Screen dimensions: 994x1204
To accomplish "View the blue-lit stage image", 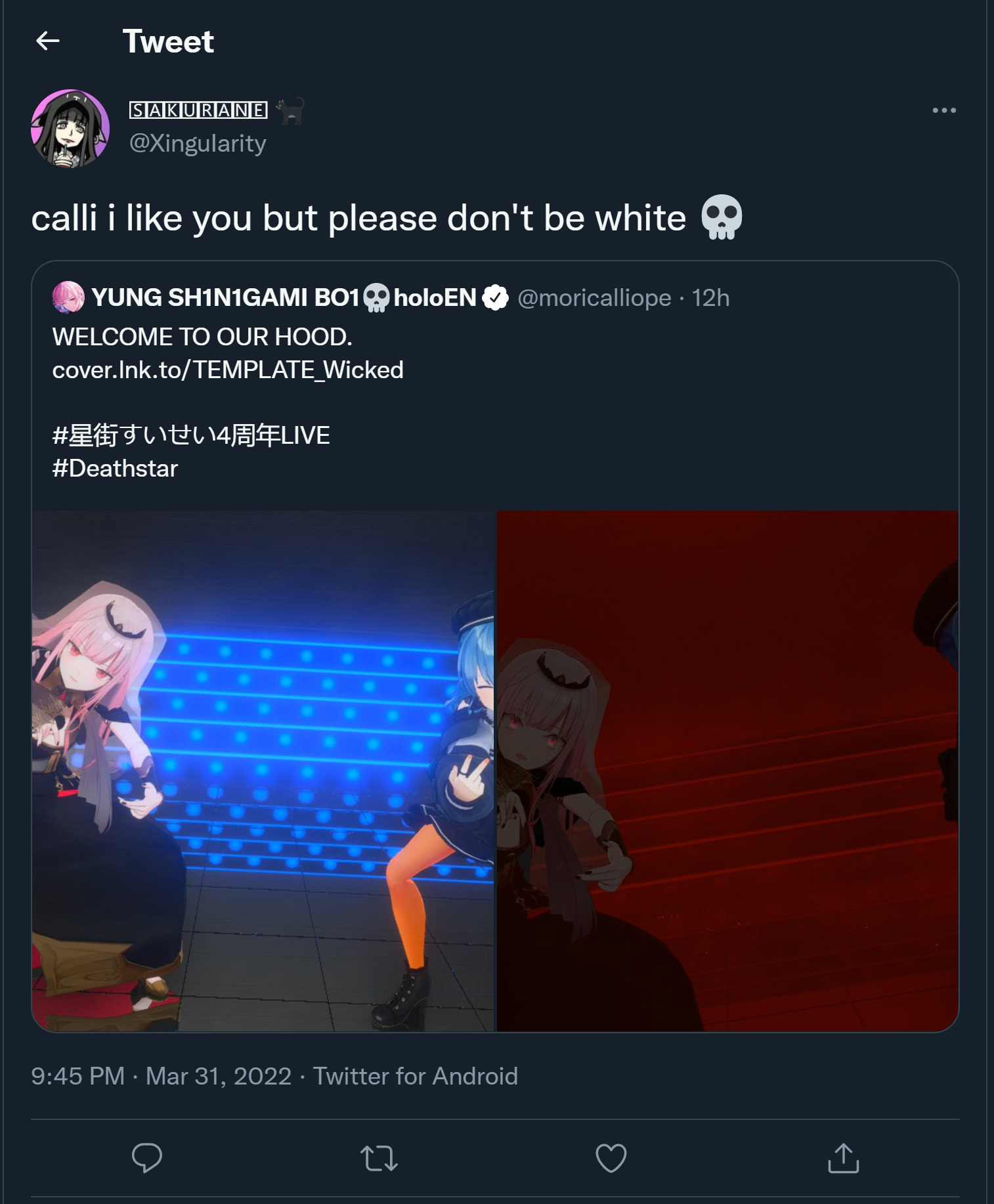I will [263, 771].
